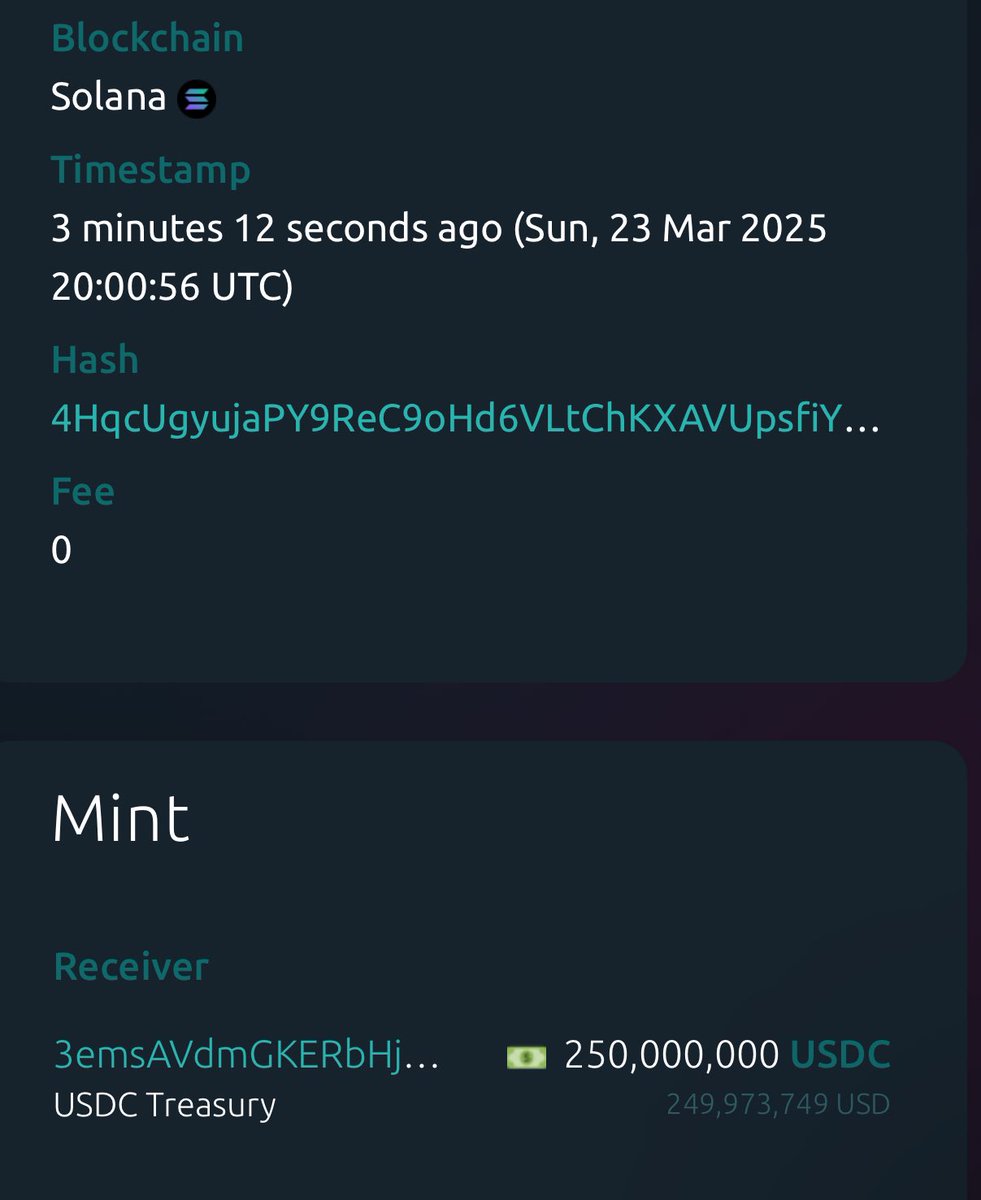Click the Solana blockchain name text
Screen dimensions: 981x1200
point(108,97)
